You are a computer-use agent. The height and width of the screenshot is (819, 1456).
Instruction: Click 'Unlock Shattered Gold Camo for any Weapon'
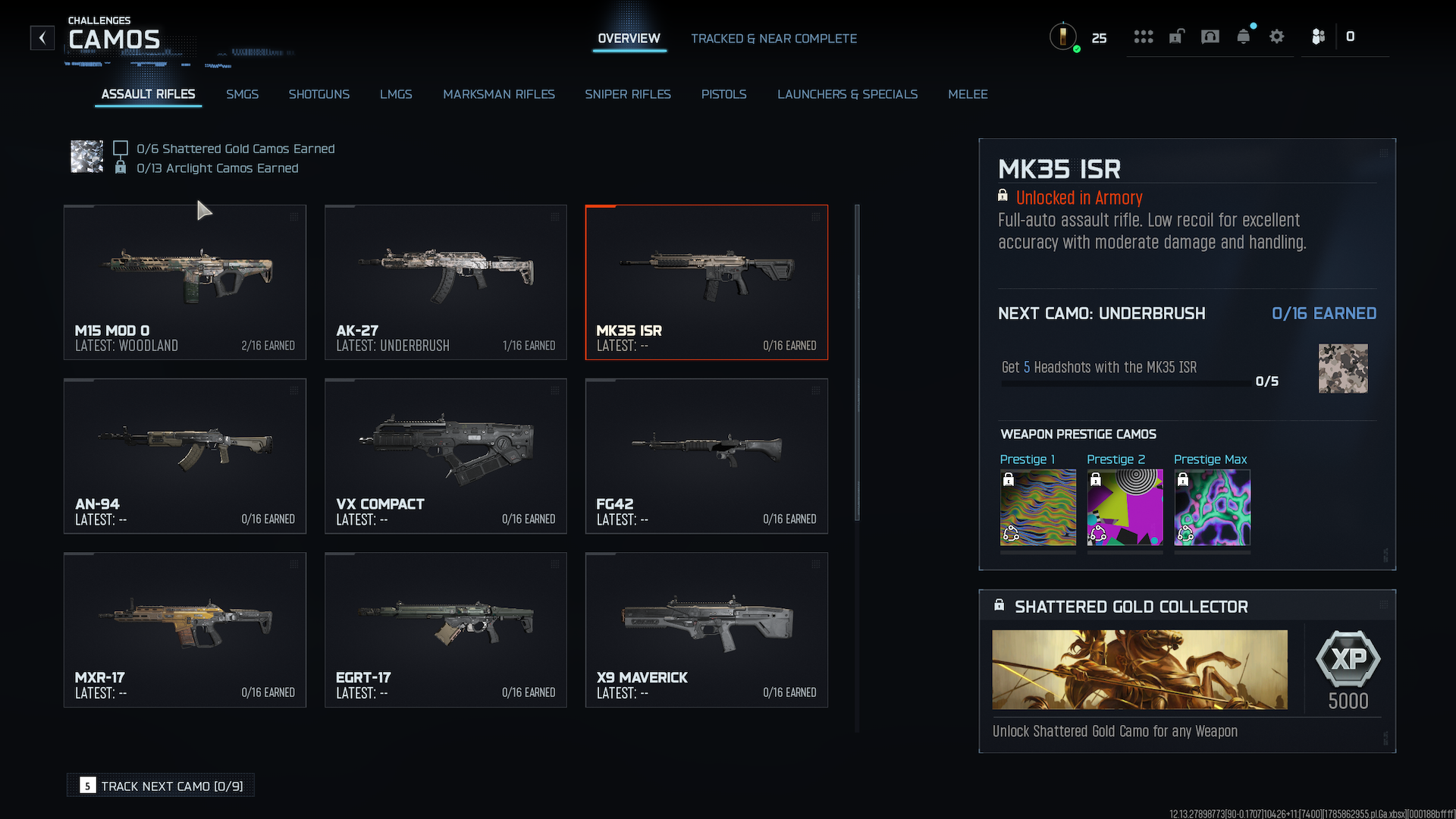tap(1115, 731)
